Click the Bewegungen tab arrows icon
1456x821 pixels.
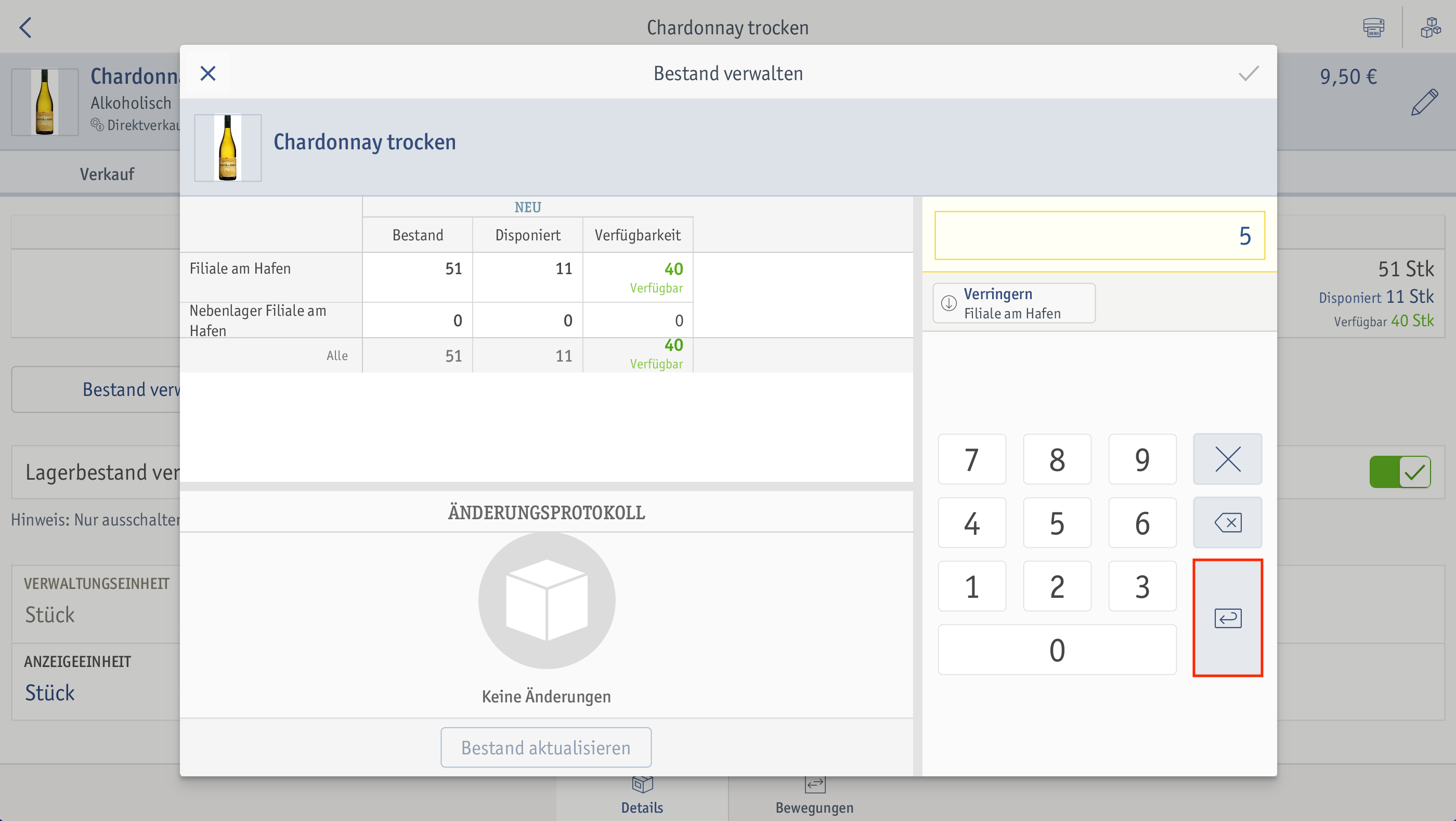[x=814, y=785]
